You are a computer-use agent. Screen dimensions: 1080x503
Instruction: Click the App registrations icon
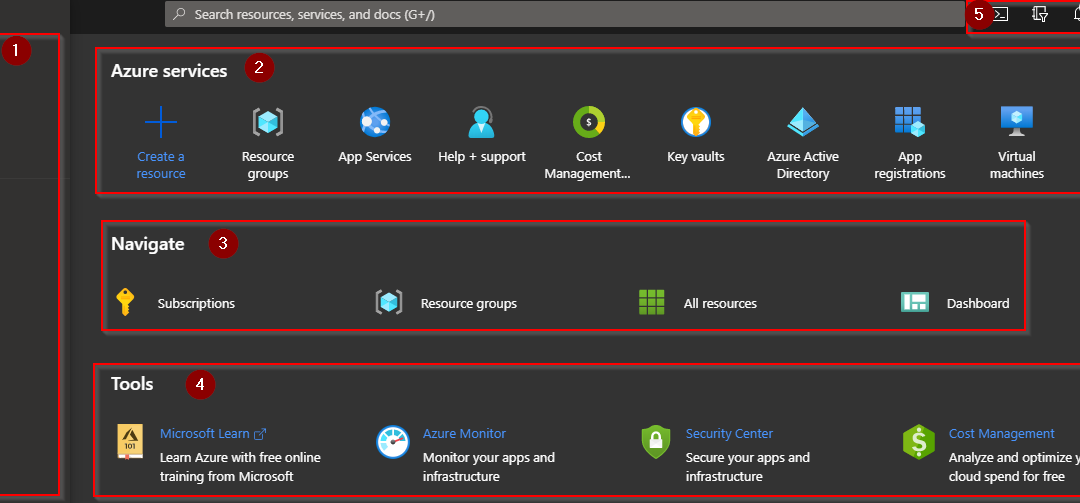tap(909, 122)
